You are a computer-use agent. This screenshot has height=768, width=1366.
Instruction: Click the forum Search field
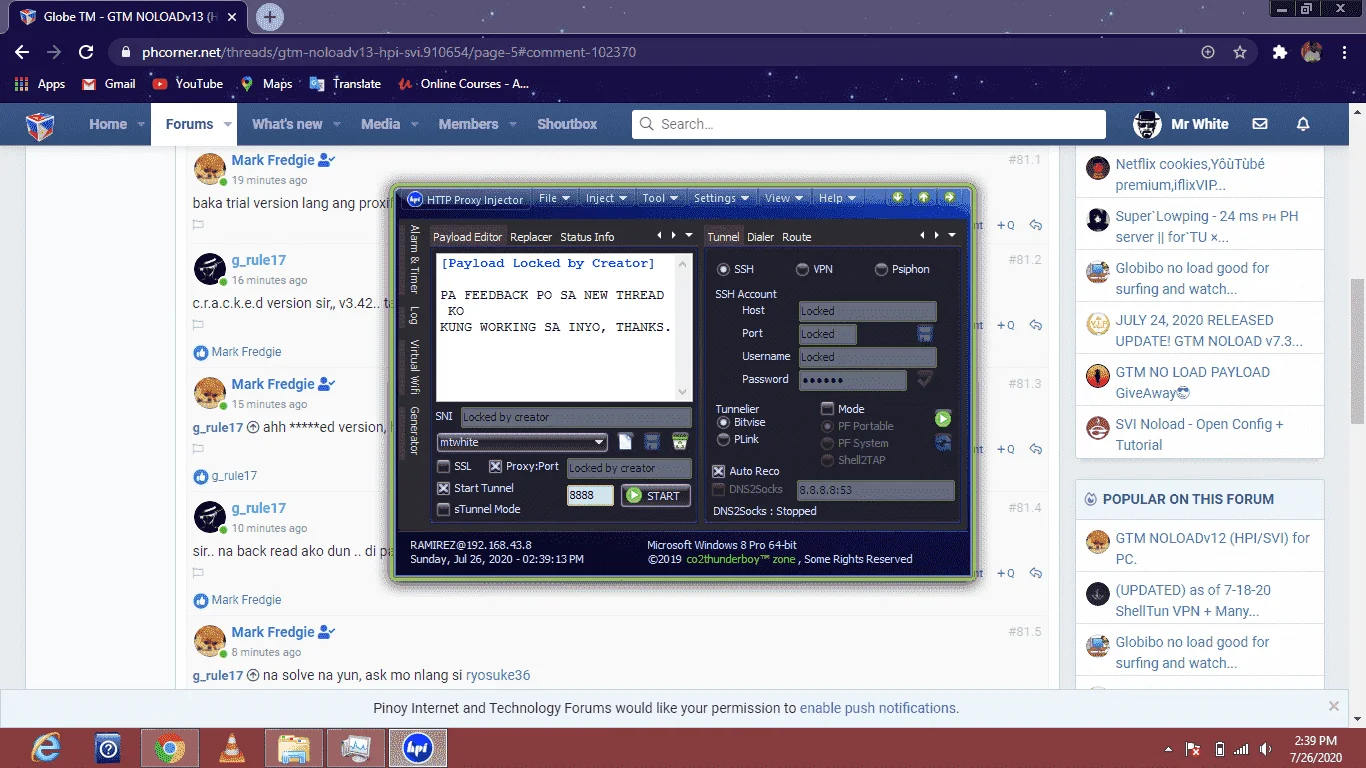(869, 124)
